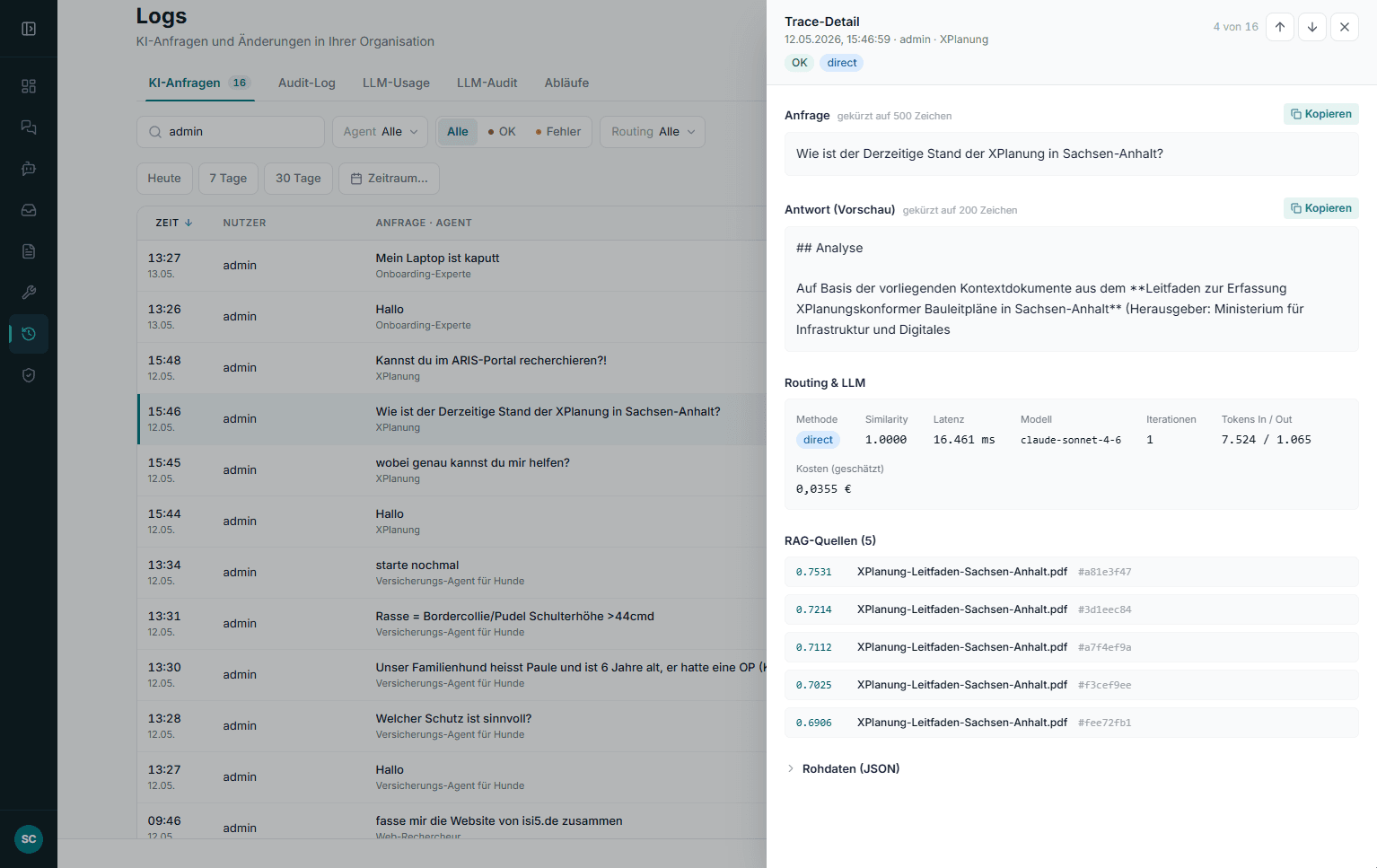Click the search magnifier icon in the filter field

coord(155,132)
